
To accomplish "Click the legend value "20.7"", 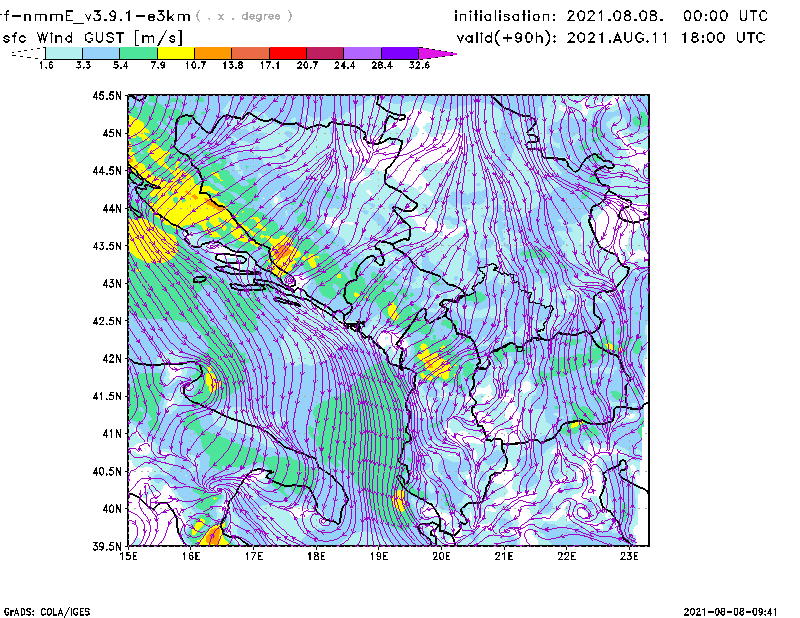I will pyautogui.click(x=307, y=65).
